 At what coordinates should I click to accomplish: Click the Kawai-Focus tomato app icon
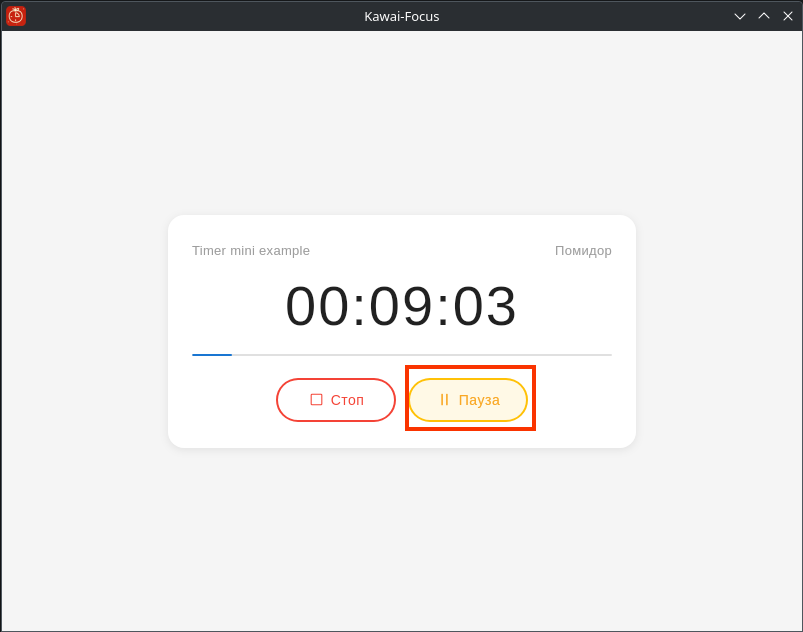tap(16, 16)
